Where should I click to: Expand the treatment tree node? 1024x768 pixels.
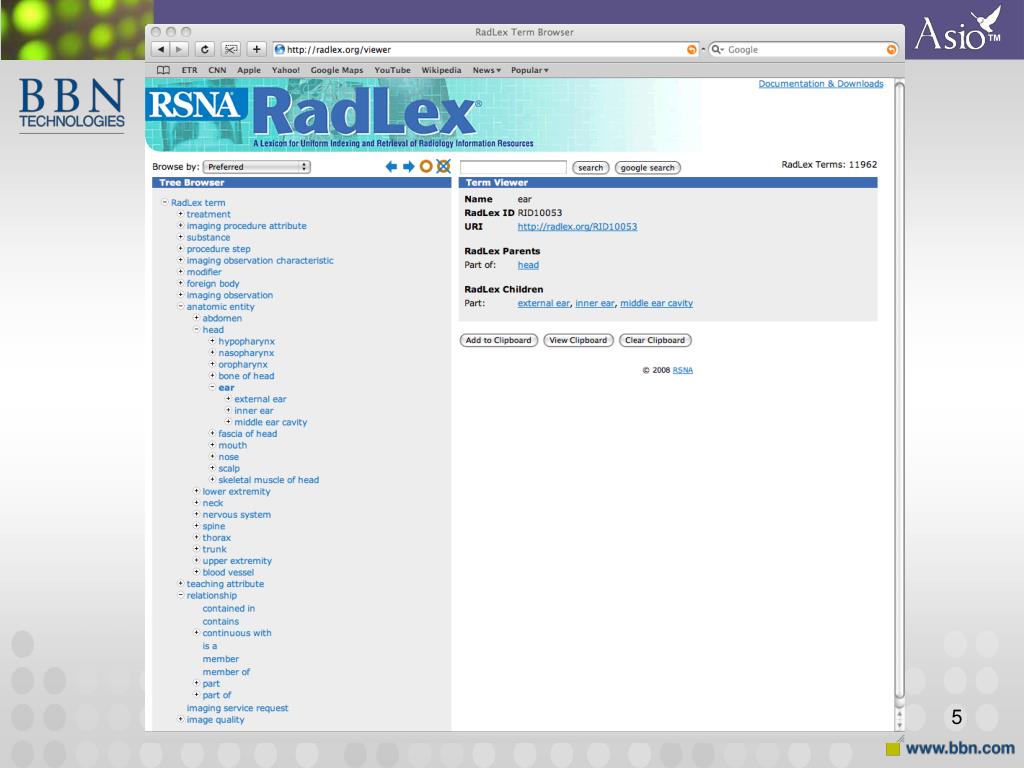[x=181, y=214]
